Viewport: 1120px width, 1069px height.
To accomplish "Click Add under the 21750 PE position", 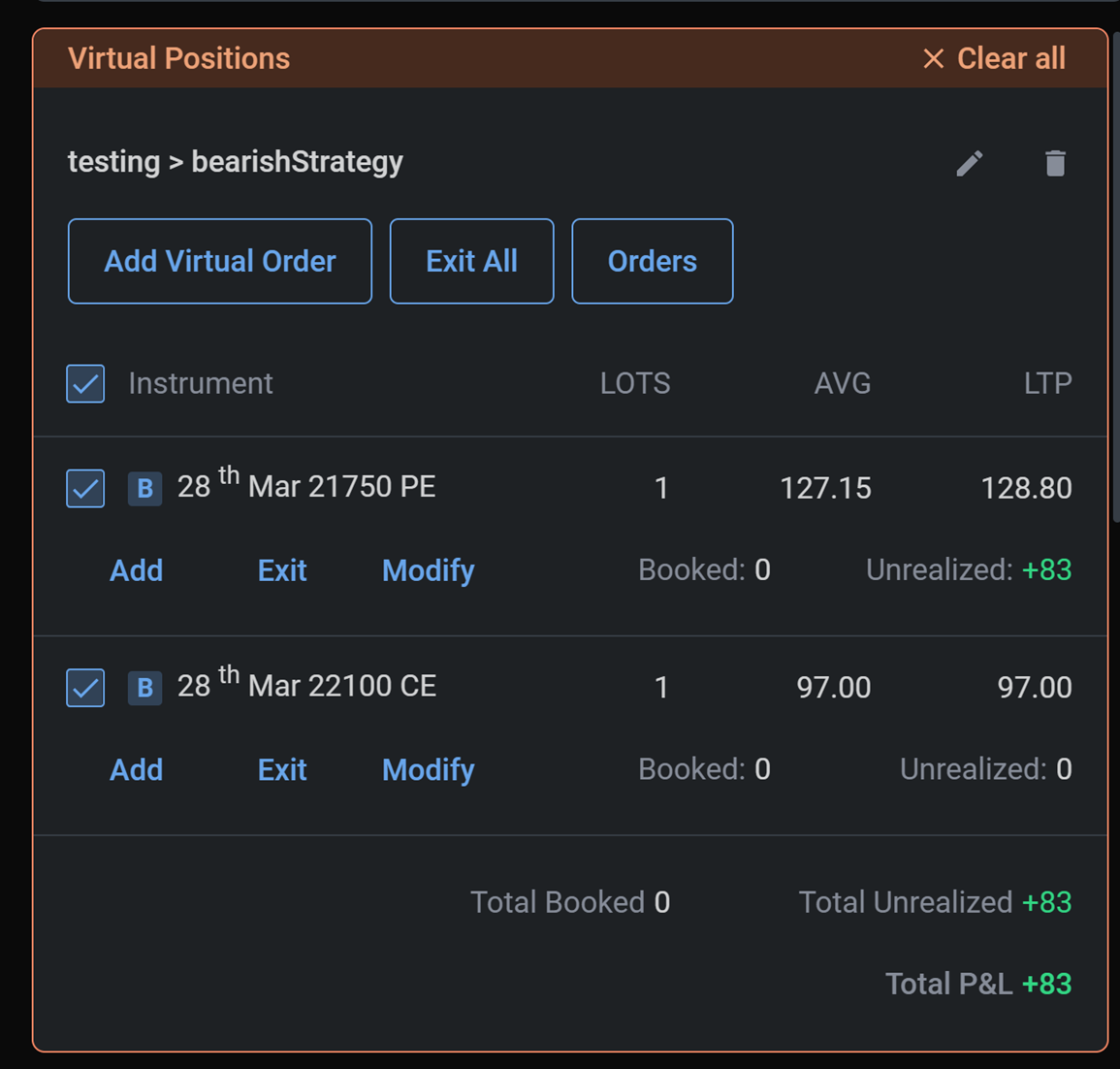I will [x=136, y=570].
